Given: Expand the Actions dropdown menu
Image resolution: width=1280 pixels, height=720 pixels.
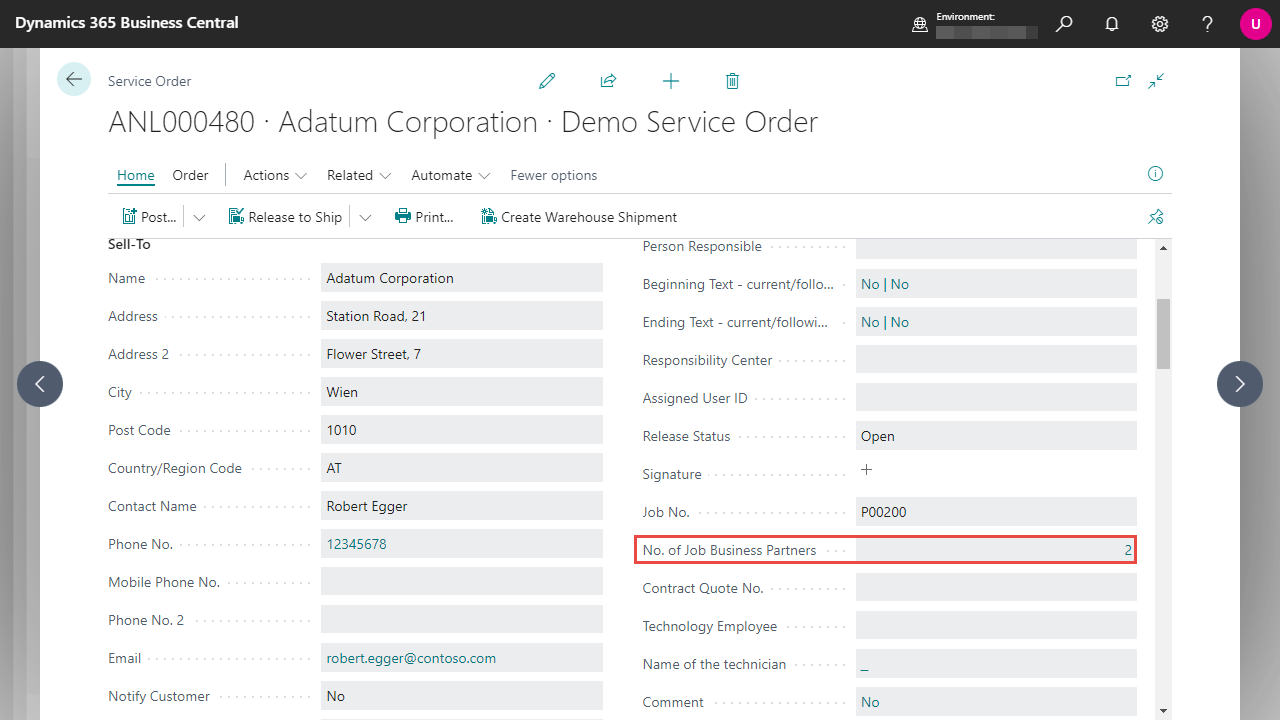Looking at the screenshot, I should [275, 175].
